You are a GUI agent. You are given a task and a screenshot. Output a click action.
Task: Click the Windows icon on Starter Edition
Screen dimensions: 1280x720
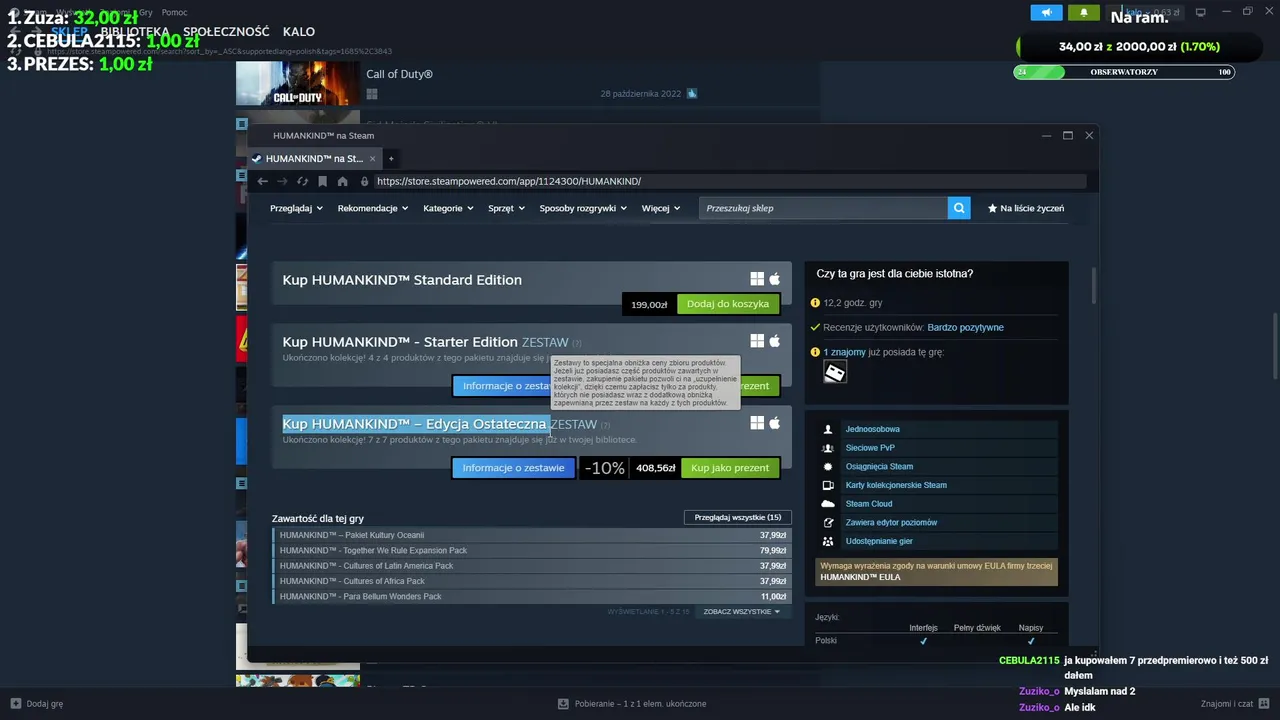click(x=757, y=341)
